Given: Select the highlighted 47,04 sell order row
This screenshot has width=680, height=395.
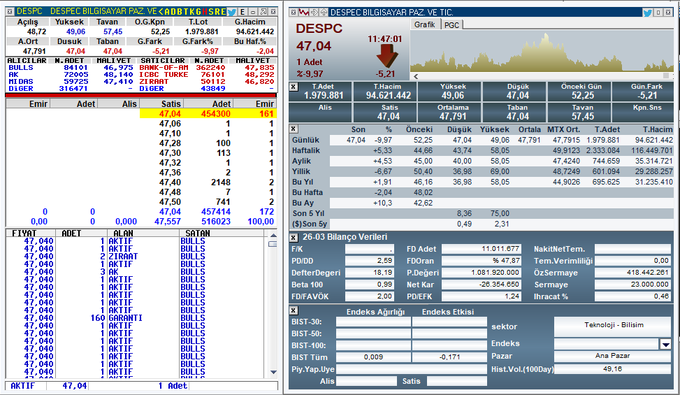Looking at the screenshot, I should [x=208, y=114].
